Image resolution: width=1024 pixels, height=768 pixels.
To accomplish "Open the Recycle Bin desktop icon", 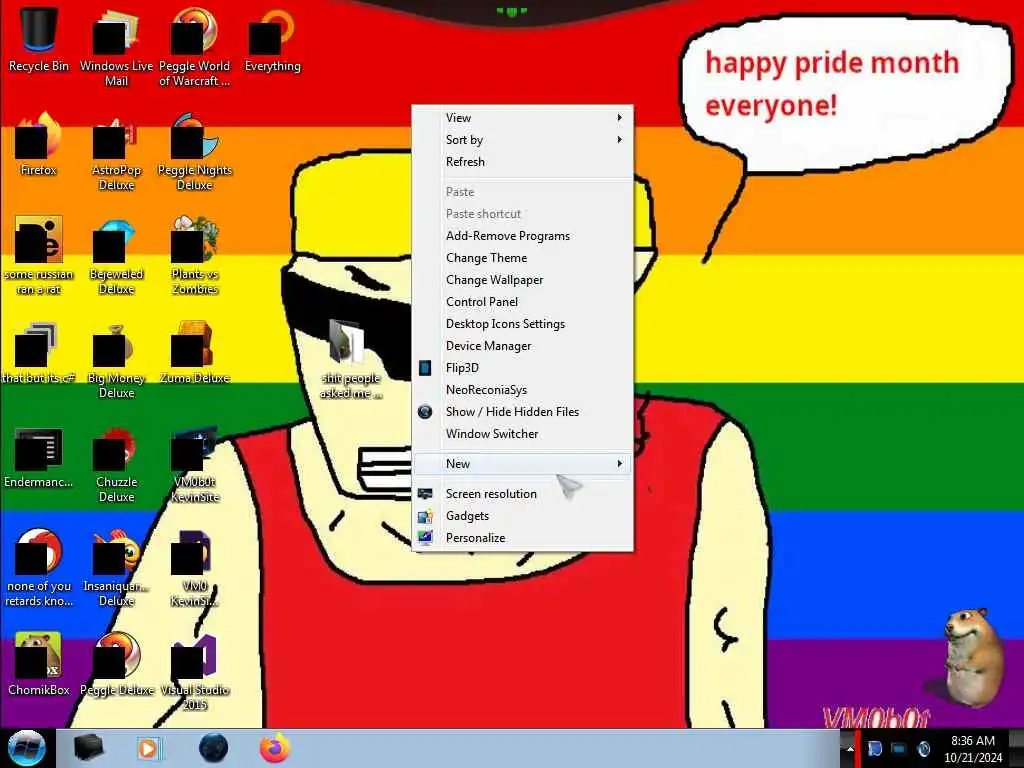I will pos(39,39).
